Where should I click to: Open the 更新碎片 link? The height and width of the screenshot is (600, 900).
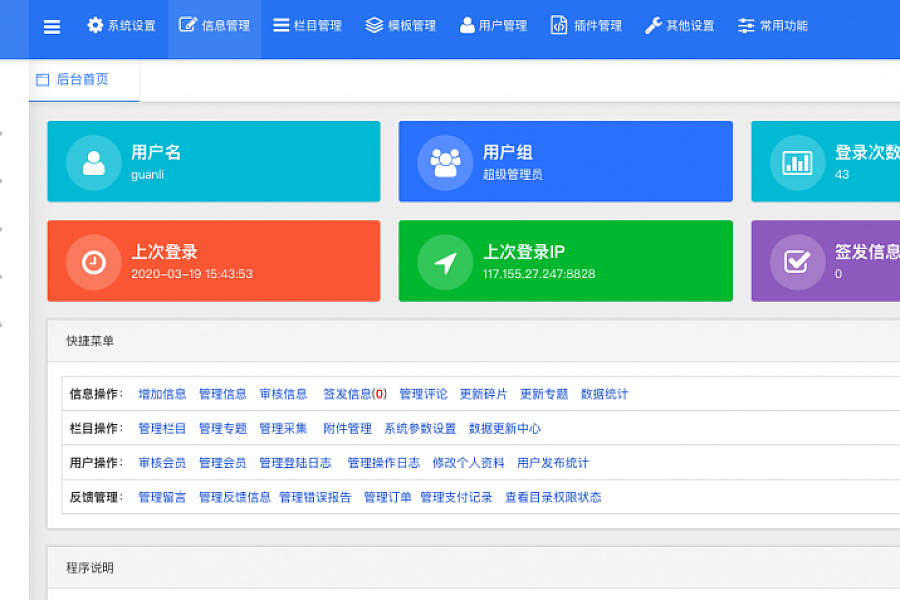click(x=483, y=394)
